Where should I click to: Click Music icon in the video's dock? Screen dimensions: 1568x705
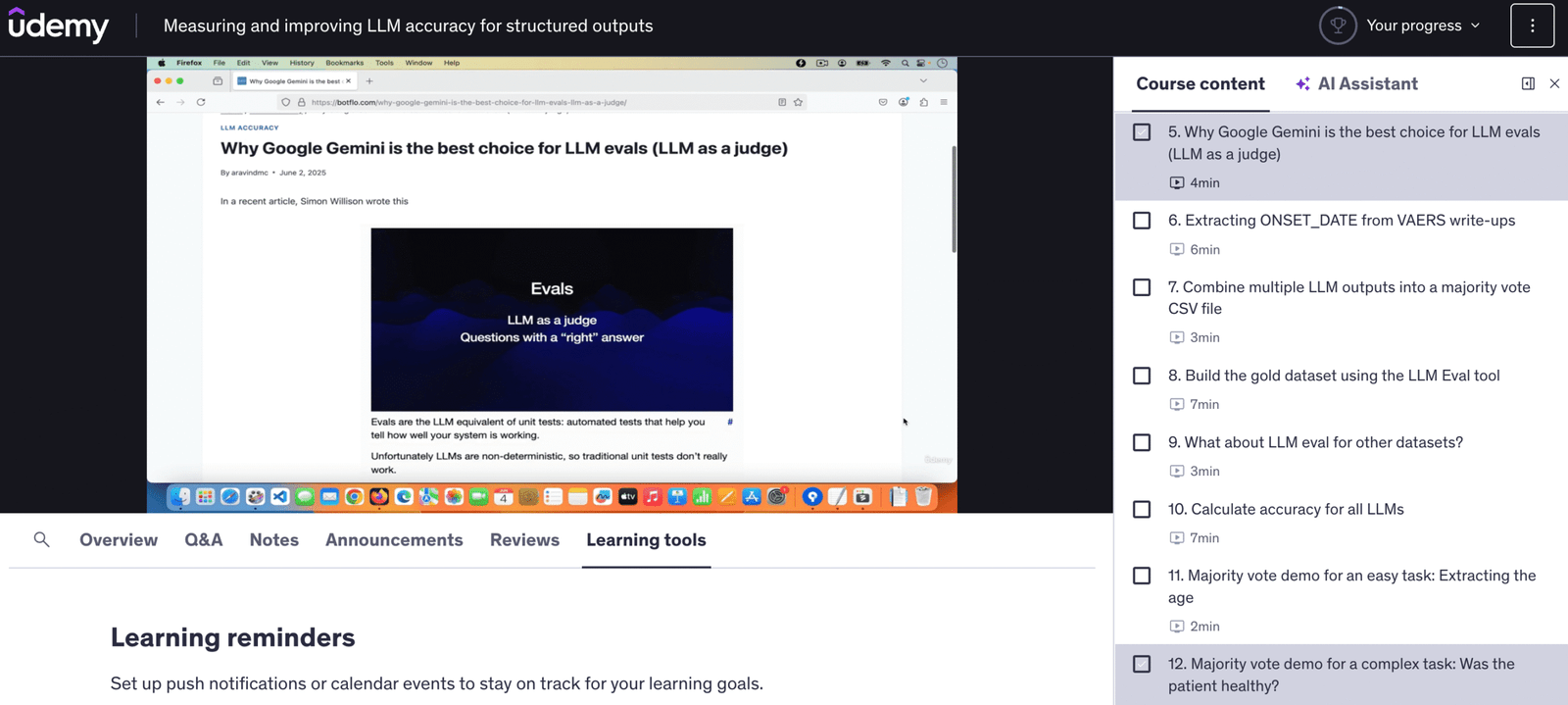653,497
